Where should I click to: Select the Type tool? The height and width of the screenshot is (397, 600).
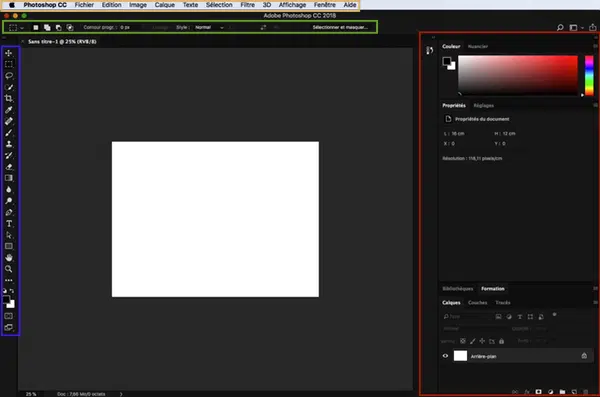pos(8,224)
